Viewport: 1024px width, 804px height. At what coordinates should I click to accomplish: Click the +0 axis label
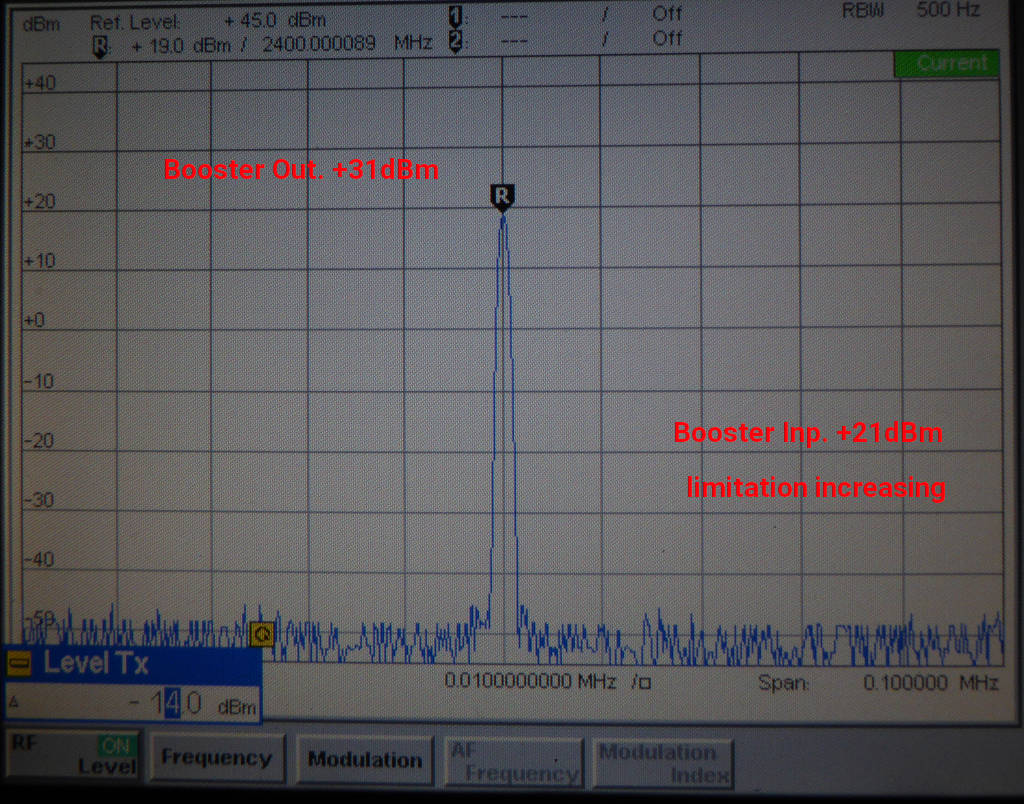coord(34,321)
